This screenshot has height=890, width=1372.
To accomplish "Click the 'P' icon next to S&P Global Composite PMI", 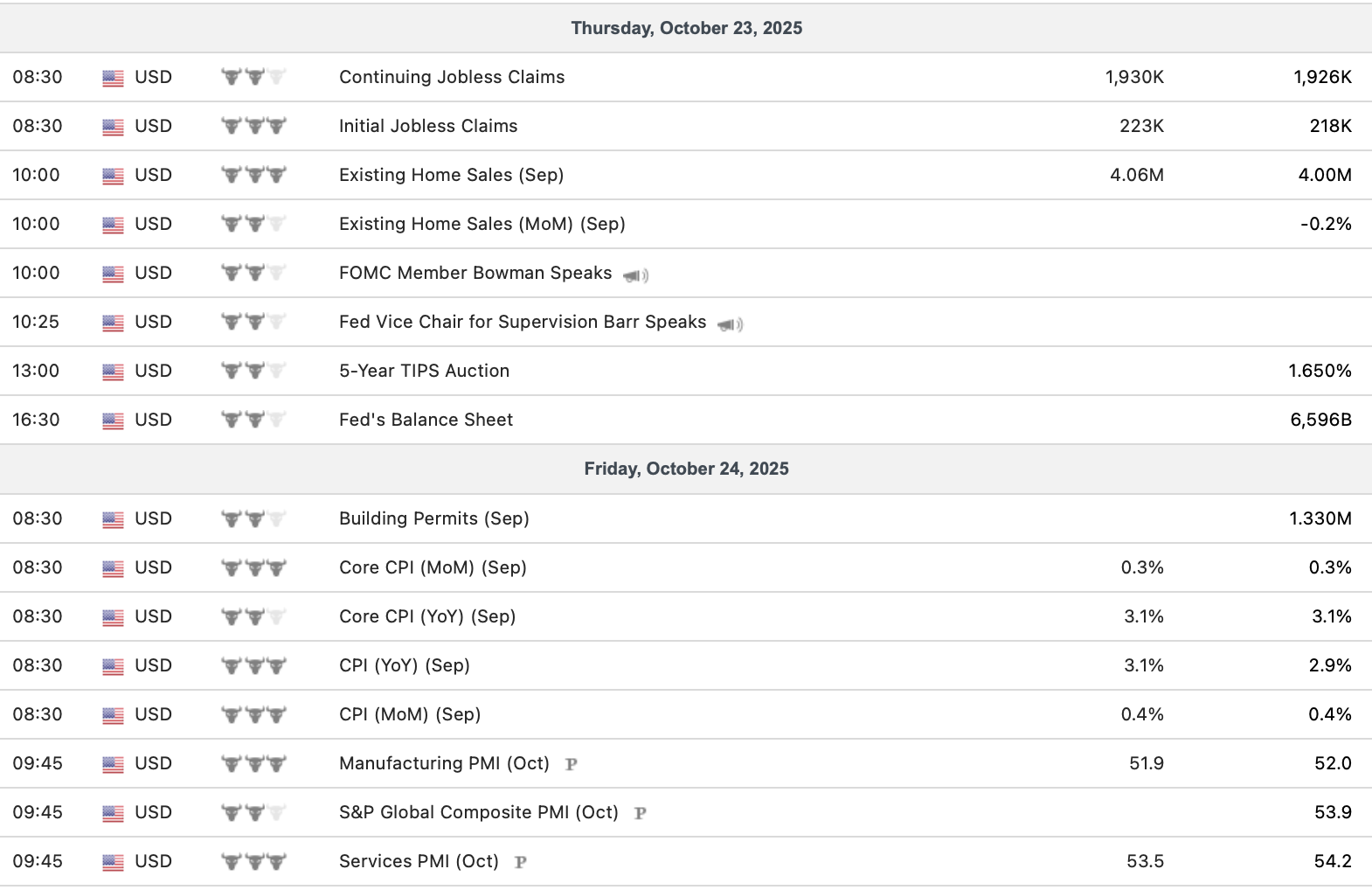I will pos(640,813).
